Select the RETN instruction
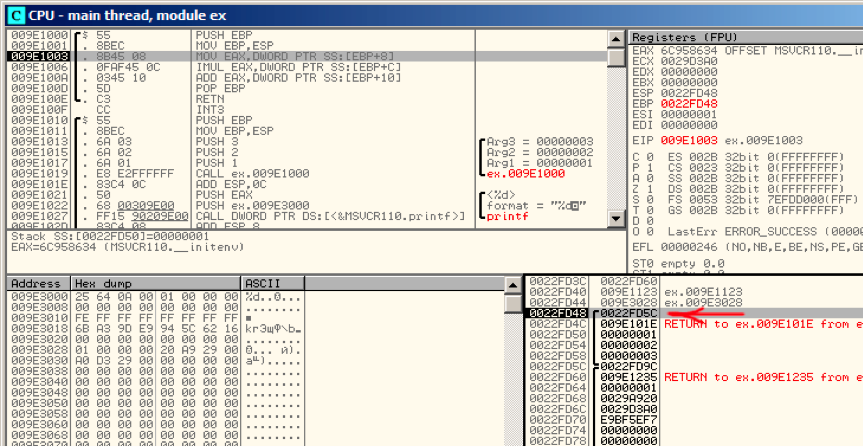This screenshot has width=866, height=447. tap(210, 99)
